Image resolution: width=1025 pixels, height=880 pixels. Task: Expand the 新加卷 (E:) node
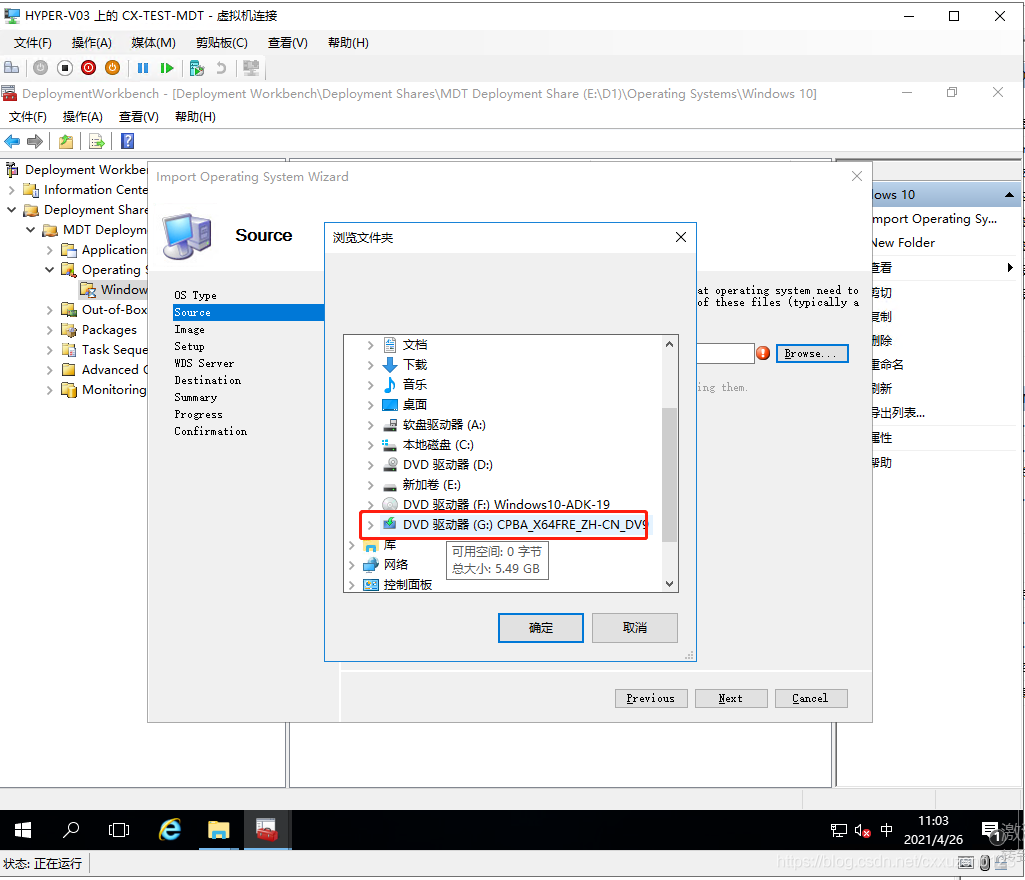click(371, 485)
